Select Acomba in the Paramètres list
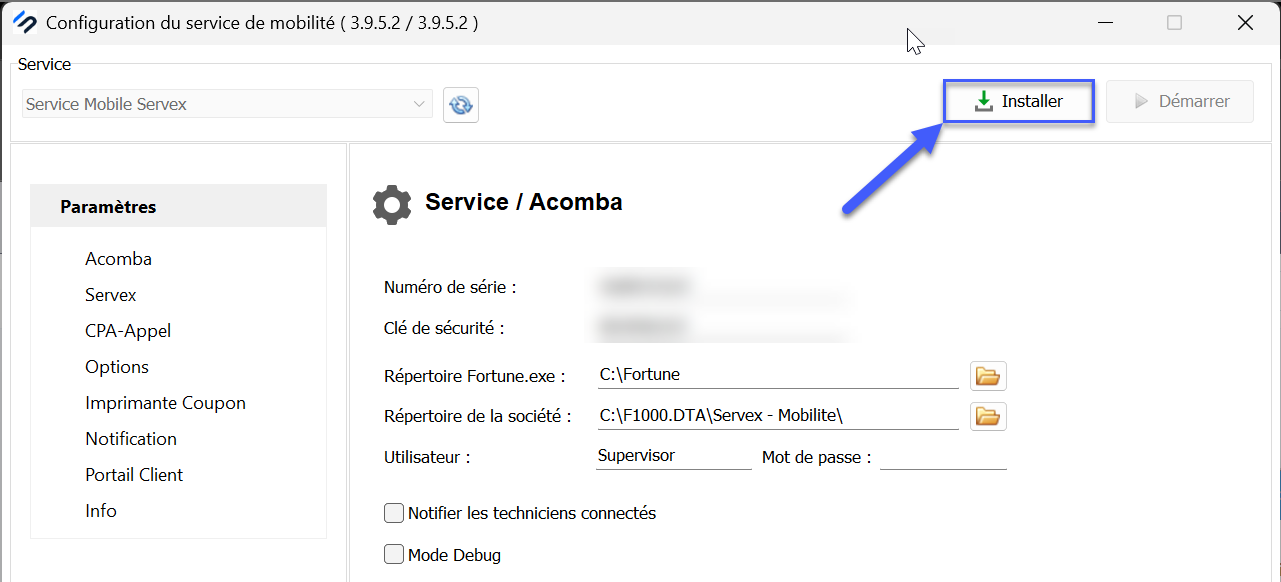Viewport: 1281px width, 582px height. 118,259
